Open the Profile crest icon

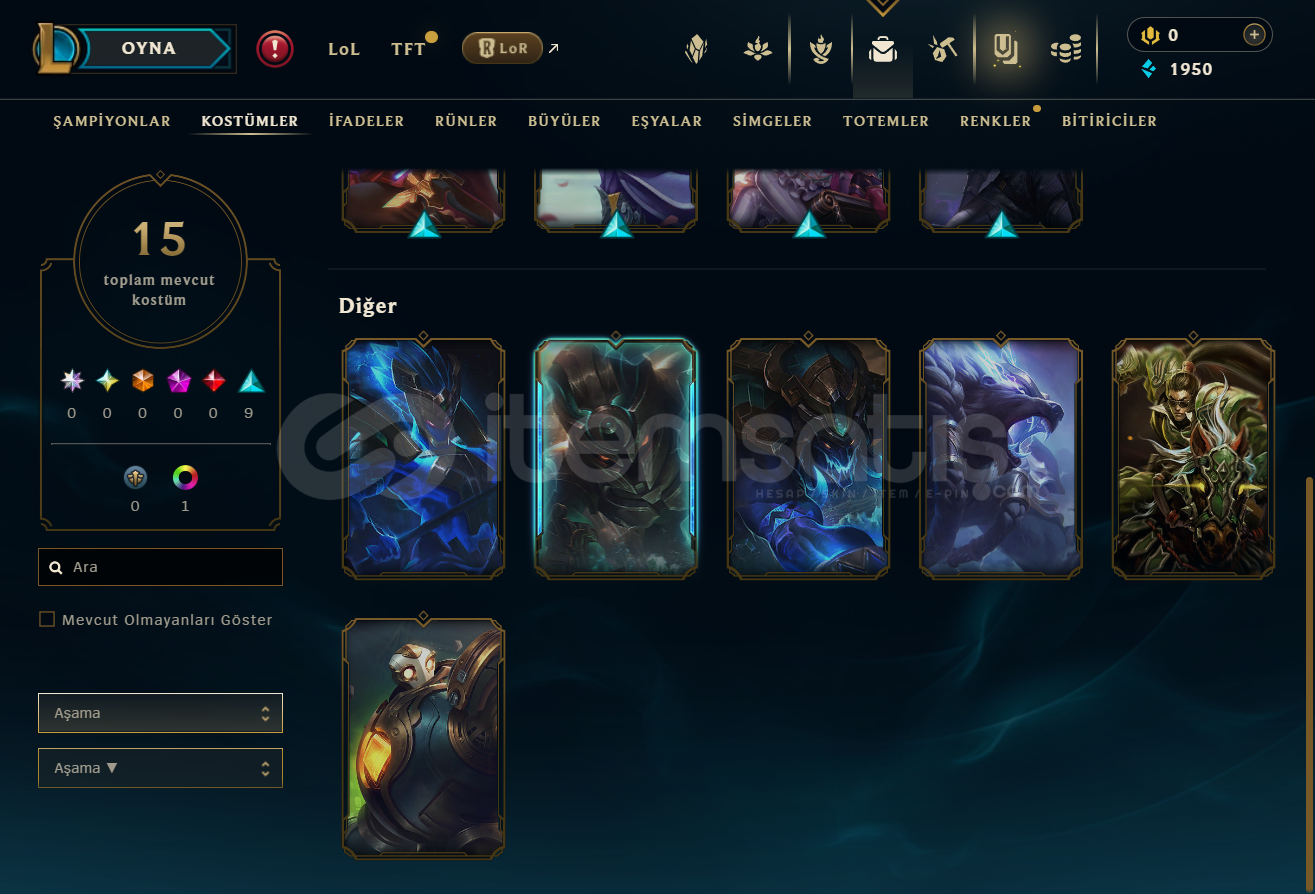pyautogui.click(x=696, y=49)
